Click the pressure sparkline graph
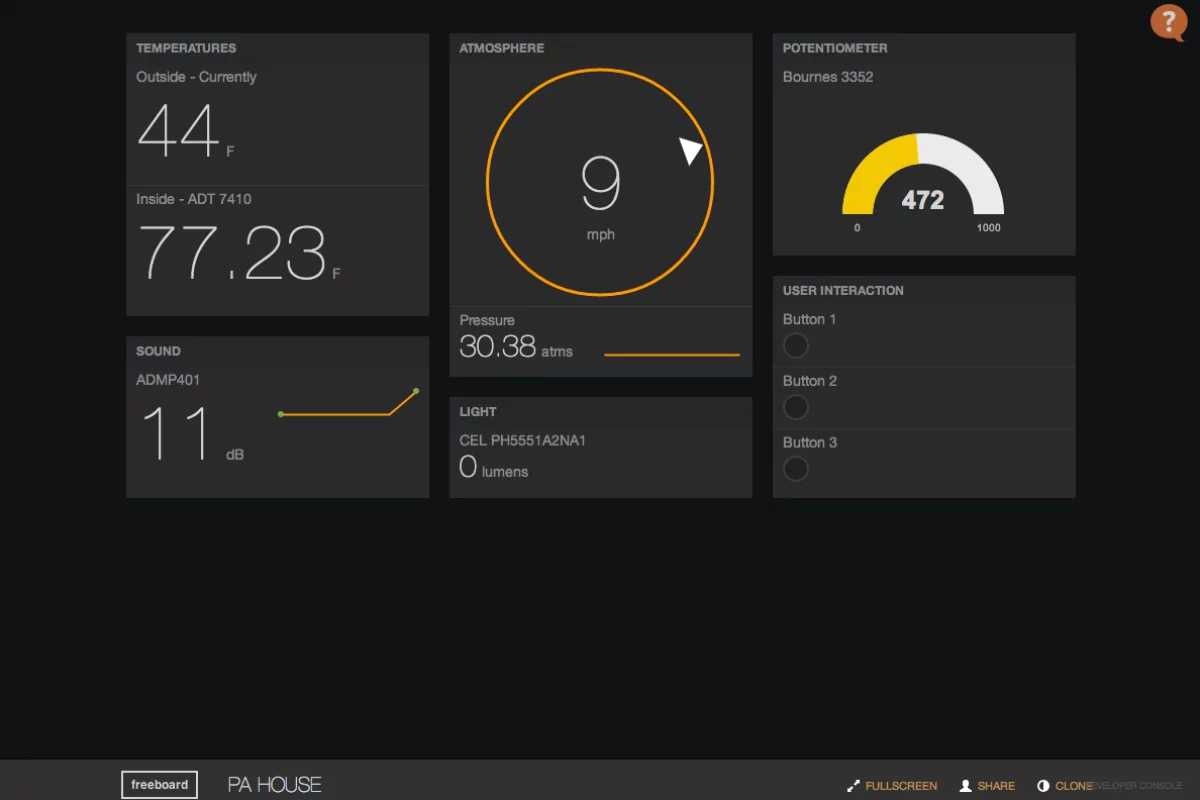This screenshot has width=1200, height=800. point(672,355)
